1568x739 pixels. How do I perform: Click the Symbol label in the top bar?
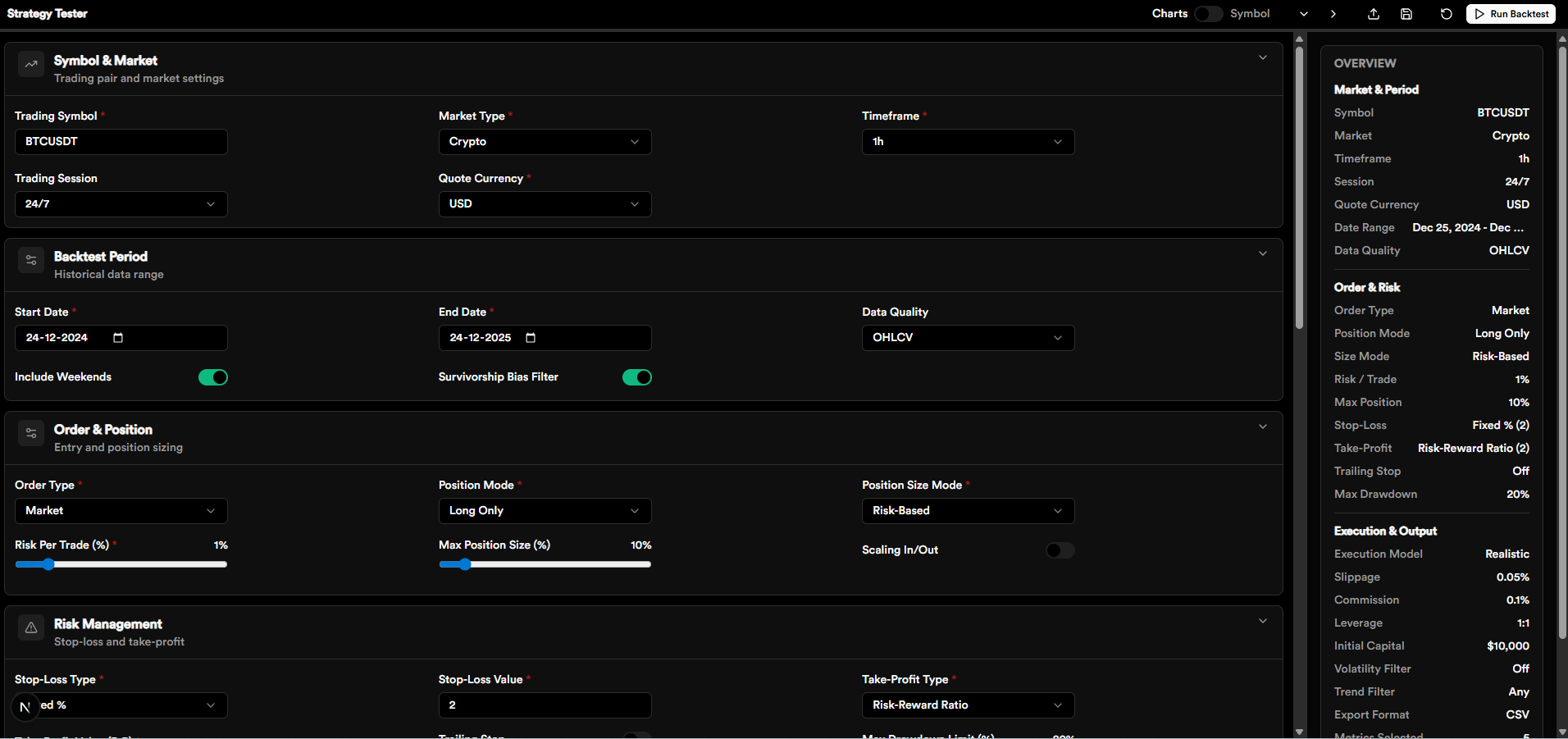pos(1250,14)
